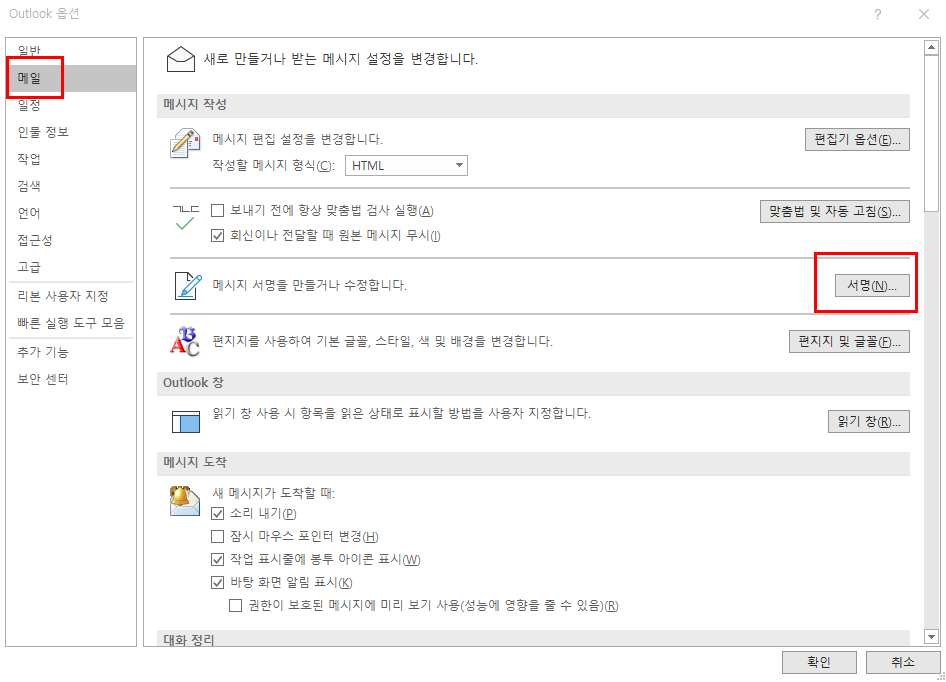The image size is (946, 682).
Task: Click the 취소 button
Action: coord(903,662)
